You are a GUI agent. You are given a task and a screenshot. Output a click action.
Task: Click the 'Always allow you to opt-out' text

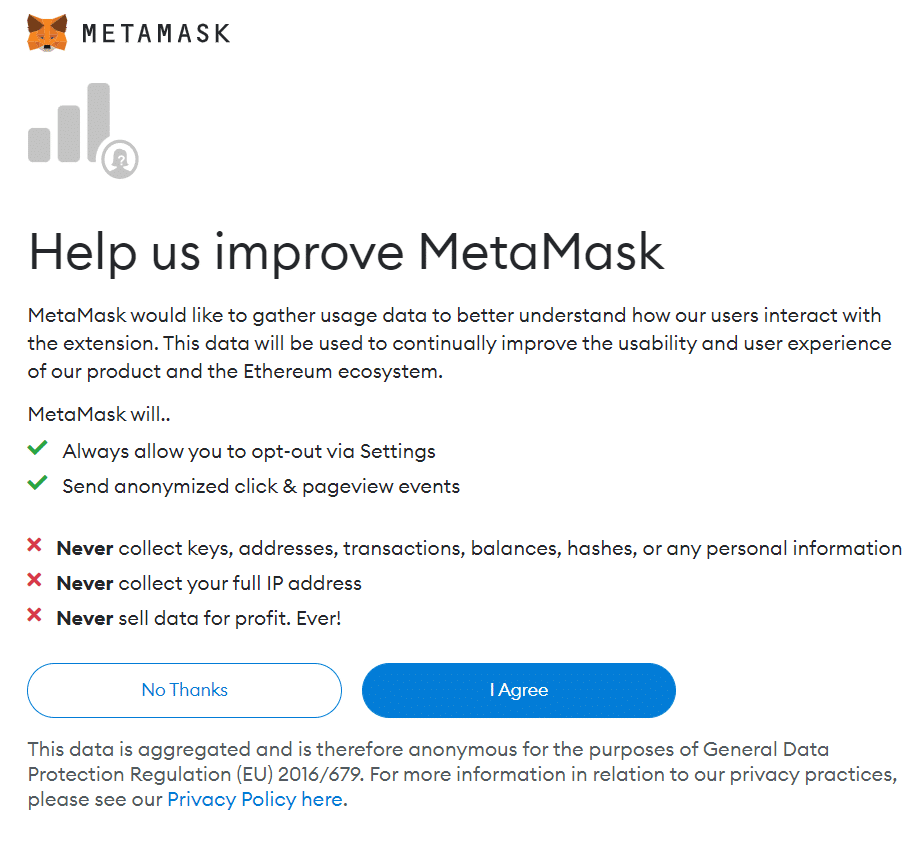tap(249, 451)
